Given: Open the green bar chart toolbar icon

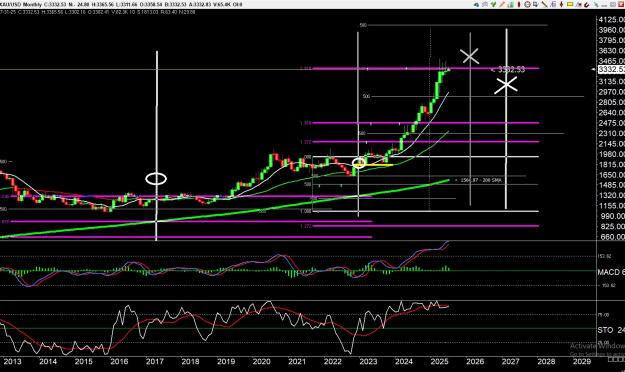Looking at the screenshot, I should point(510,5).
